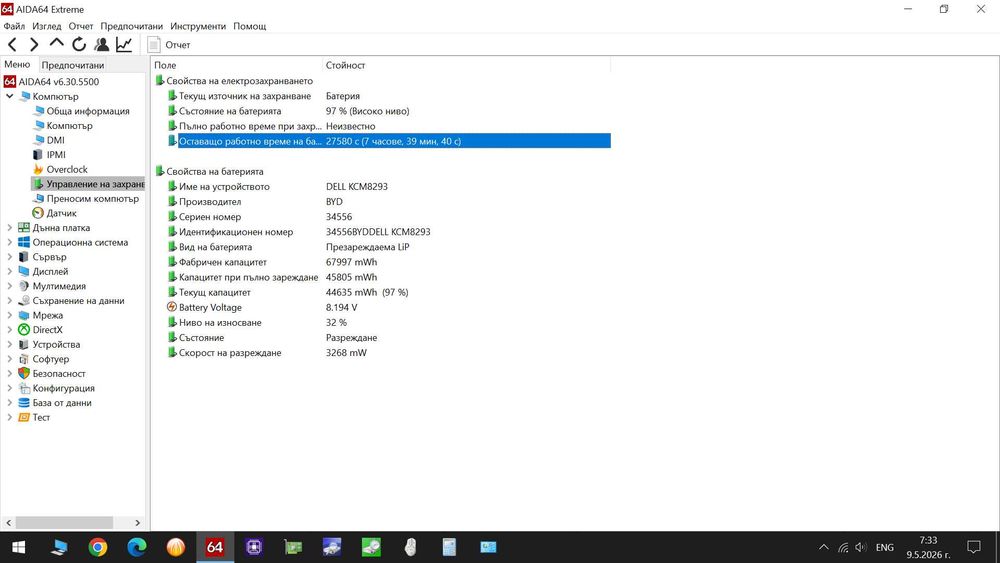Click the AIDA64 taskbar icon
The image size is (1000, 563).
(x=215, y=547)
